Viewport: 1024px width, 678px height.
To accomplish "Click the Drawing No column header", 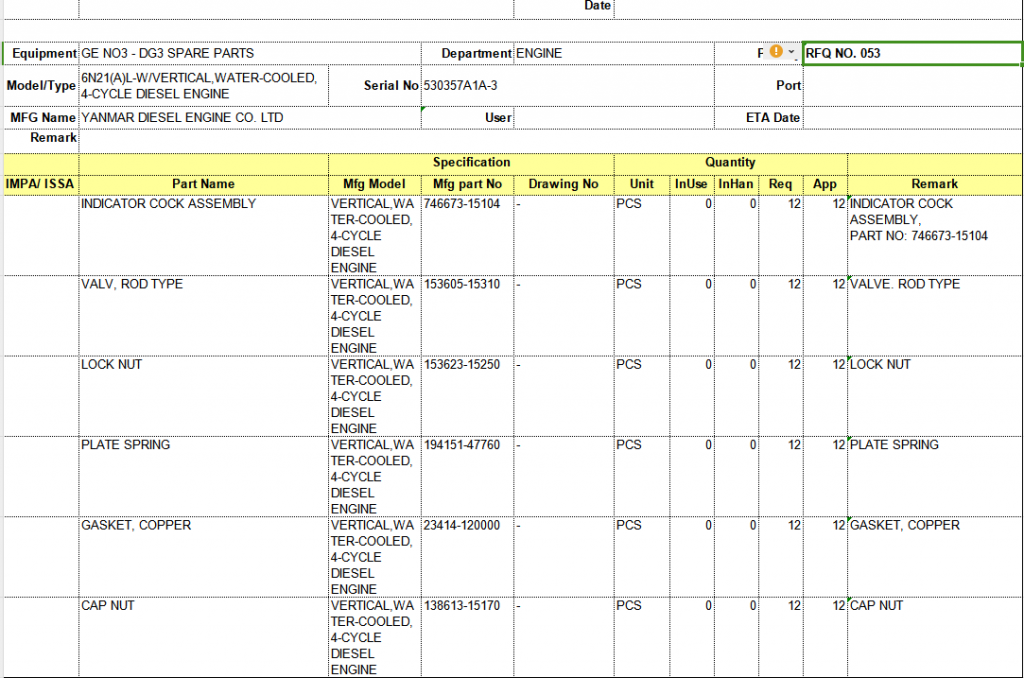I will click(563, 184).
